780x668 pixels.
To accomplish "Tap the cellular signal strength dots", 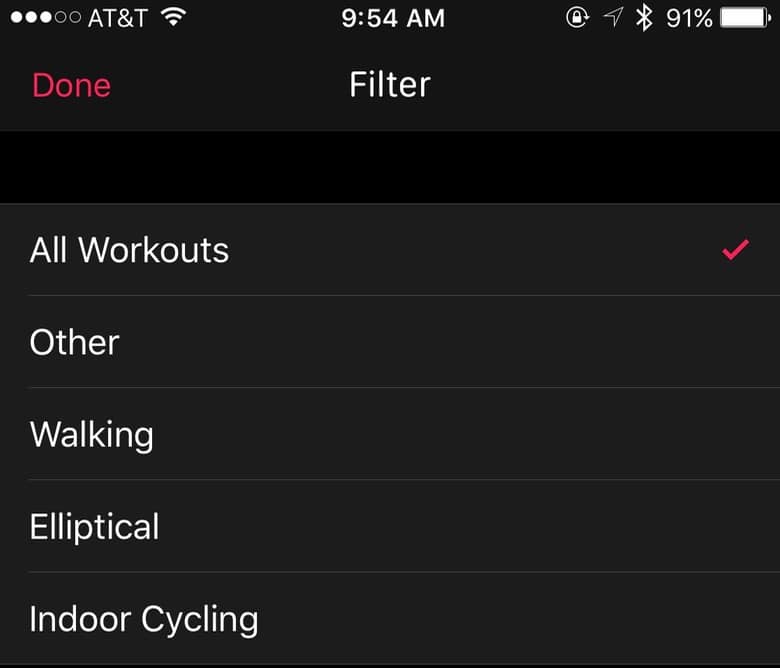I will tap(43, 18).
